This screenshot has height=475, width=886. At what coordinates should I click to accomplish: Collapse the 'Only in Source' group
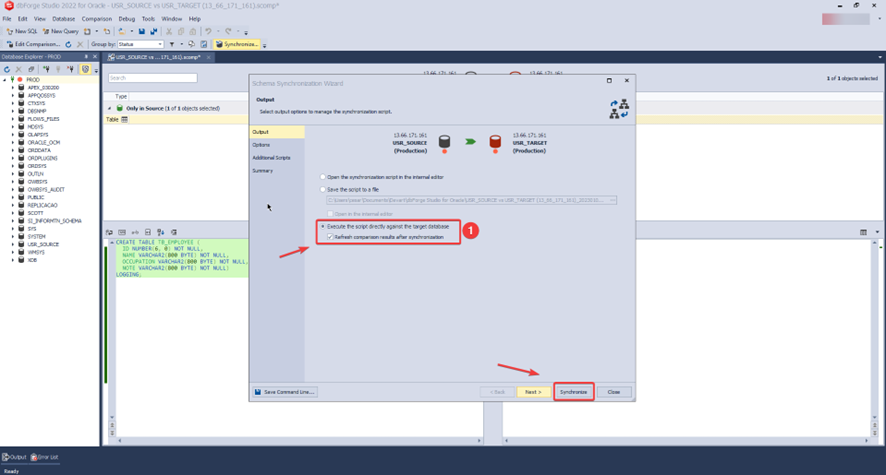[x=110, y=108]
